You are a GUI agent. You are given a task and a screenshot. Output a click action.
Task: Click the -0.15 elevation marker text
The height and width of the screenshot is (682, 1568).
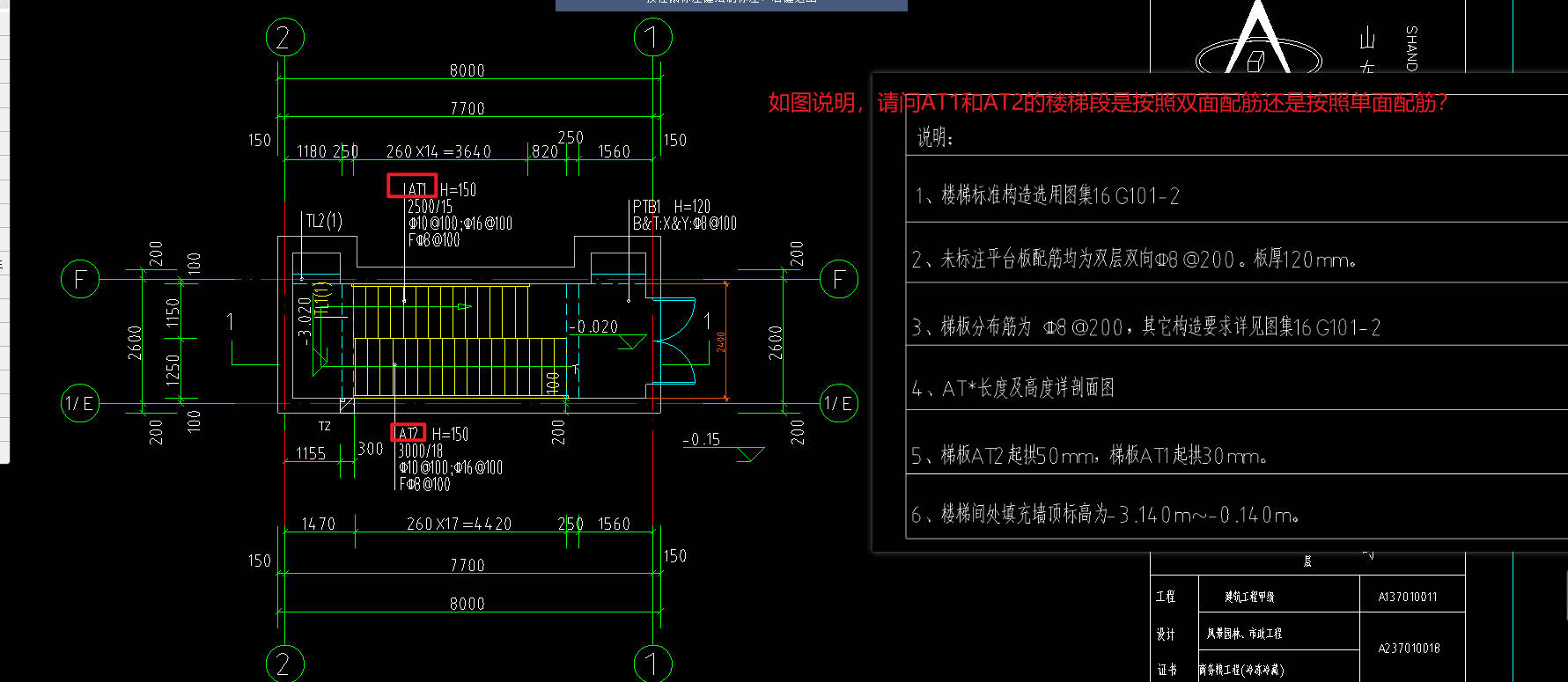coord(702,439)
